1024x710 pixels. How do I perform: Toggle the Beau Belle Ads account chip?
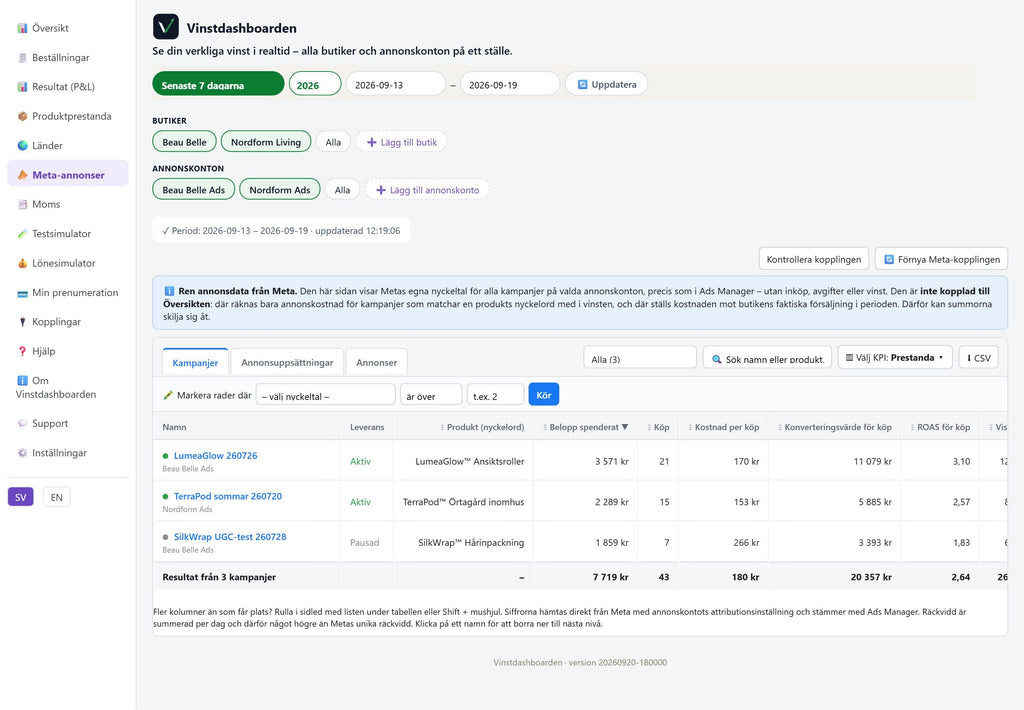pyautogui.click(x=193, y=189)
